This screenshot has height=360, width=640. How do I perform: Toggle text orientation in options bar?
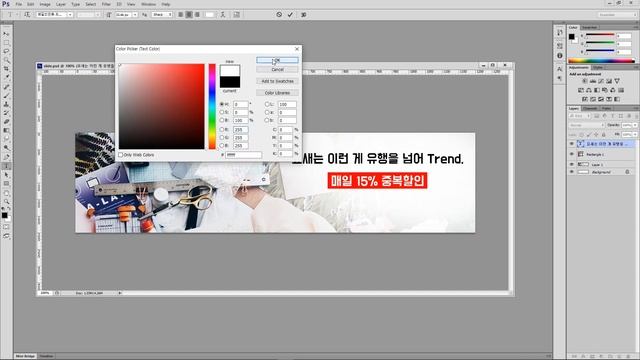pyautogui.click(x=27, y=15)
